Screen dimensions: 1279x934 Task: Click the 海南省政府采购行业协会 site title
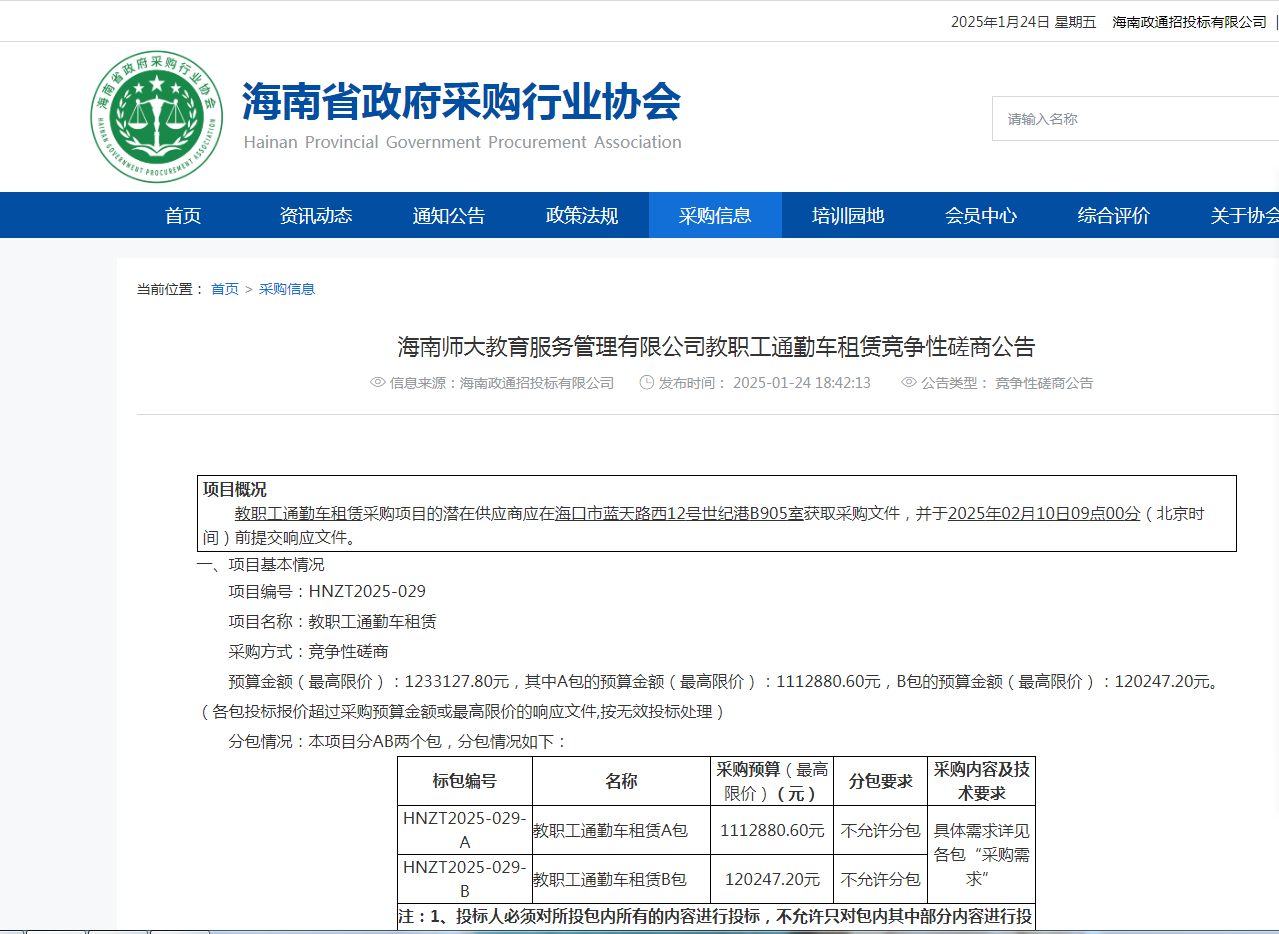pos(461,102)
